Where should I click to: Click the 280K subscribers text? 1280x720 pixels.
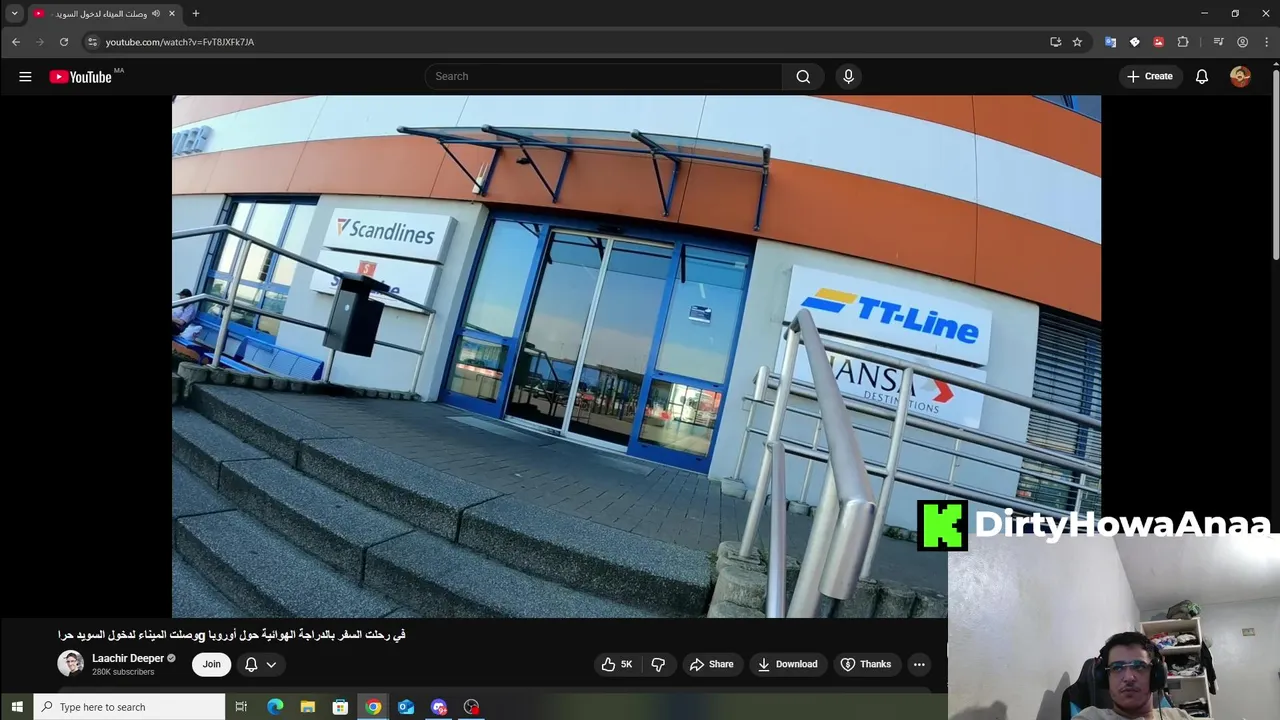coord(123,672)
